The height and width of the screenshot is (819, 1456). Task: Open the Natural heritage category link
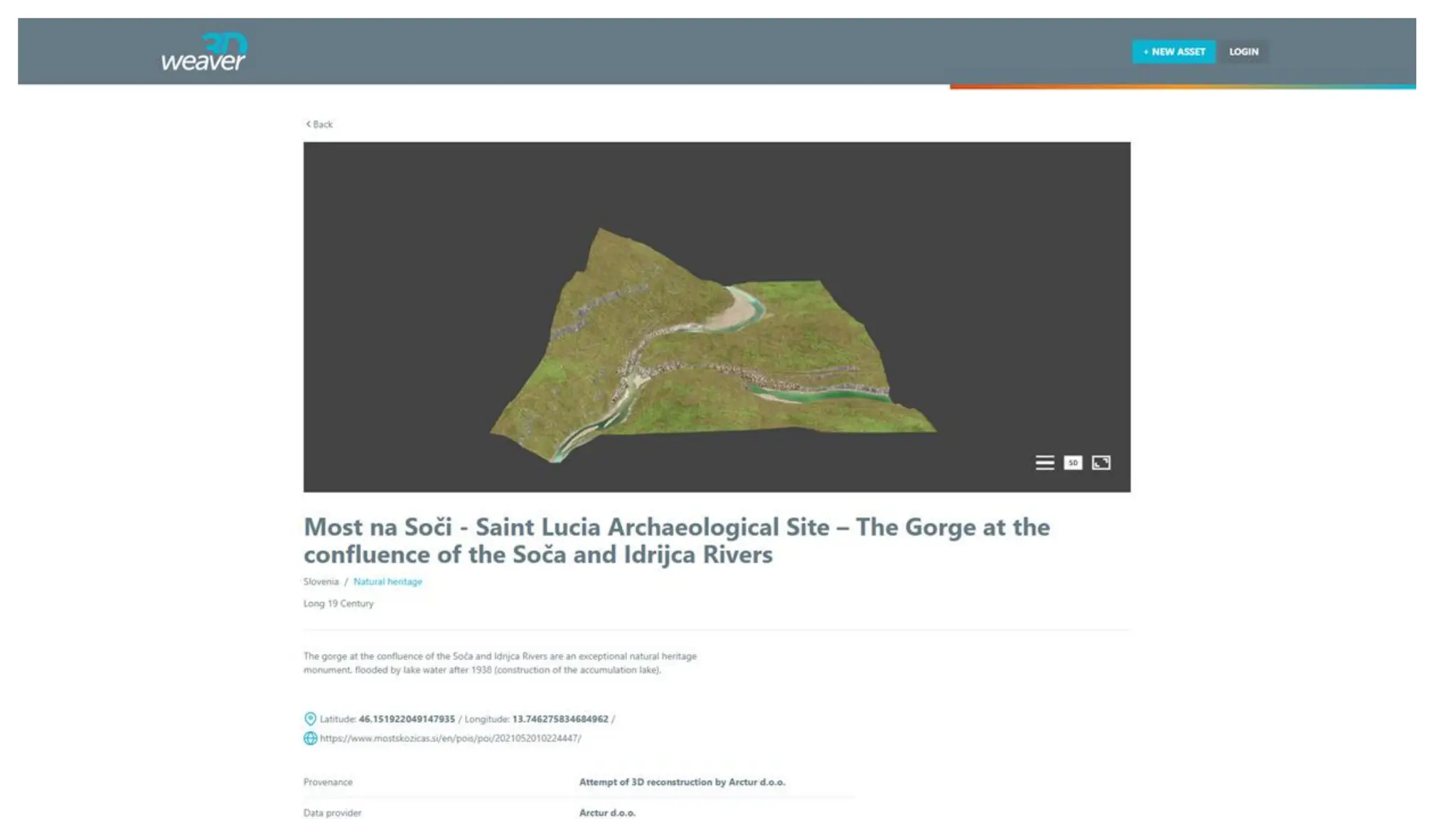click(x=387, y=582)
